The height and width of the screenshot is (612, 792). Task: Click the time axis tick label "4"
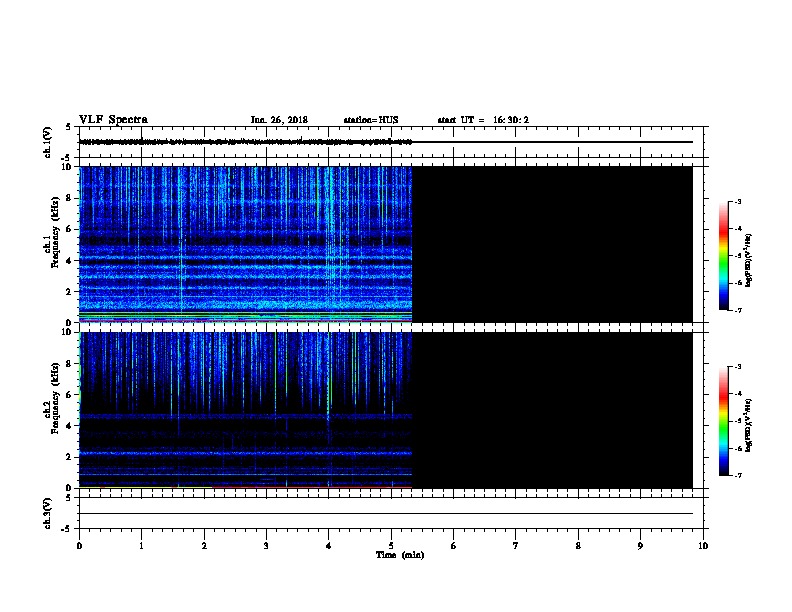click(329, 545)
